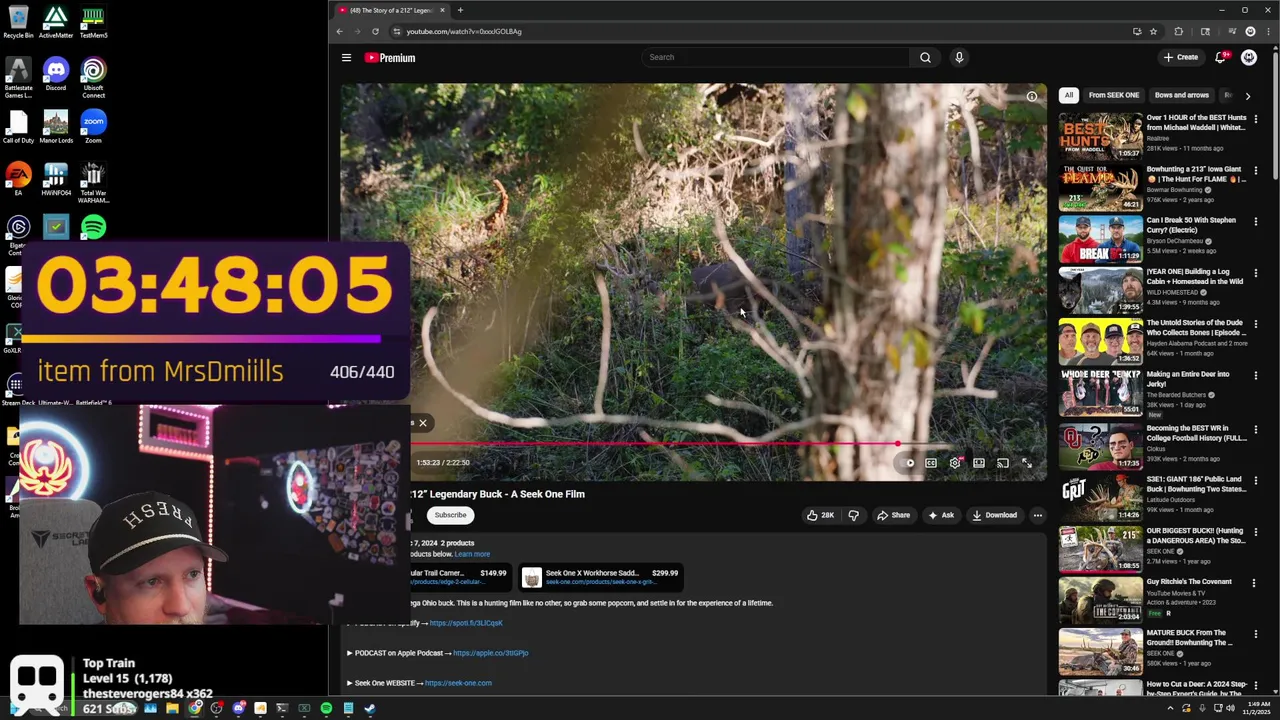Image resolution: width=1280 pixels, height=720 pixels.
Task: Dislike this video
Action: 853,515
